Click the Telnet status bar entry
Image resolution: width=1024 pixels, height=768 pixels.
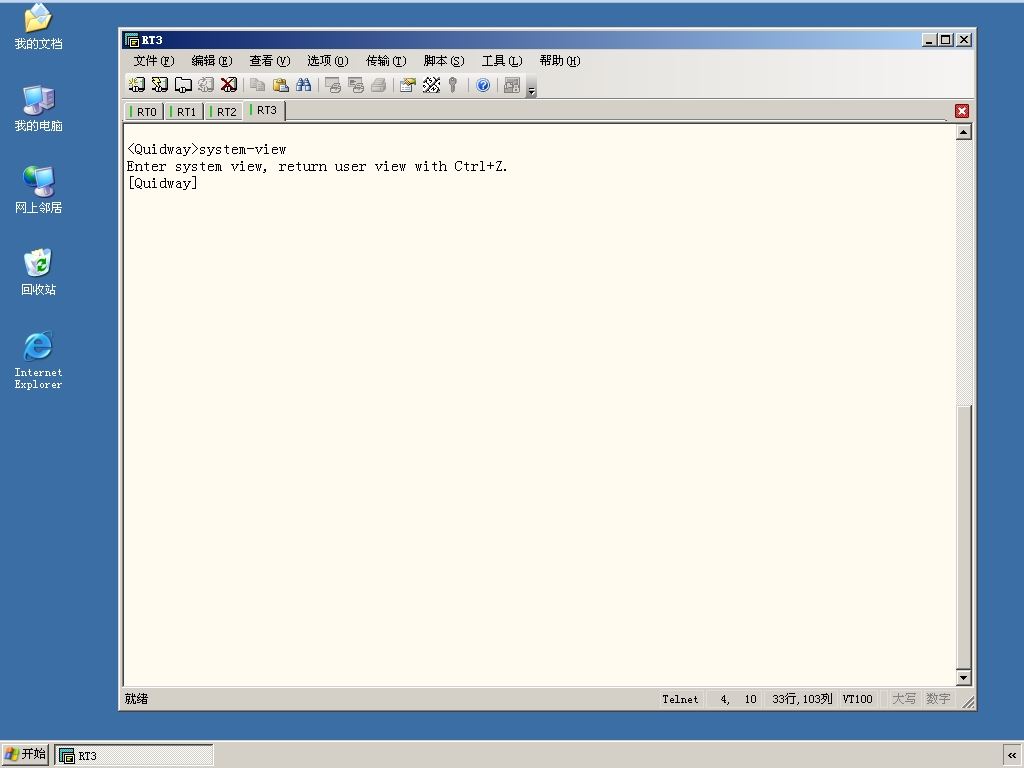[x=680, y=699]
